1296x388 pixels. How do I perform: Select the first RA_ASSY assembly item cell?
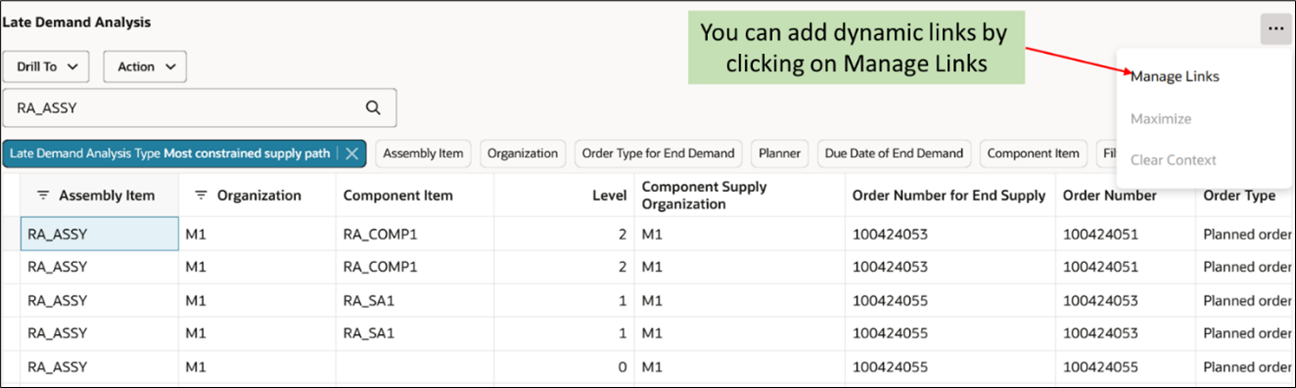[x=100, y=234]
